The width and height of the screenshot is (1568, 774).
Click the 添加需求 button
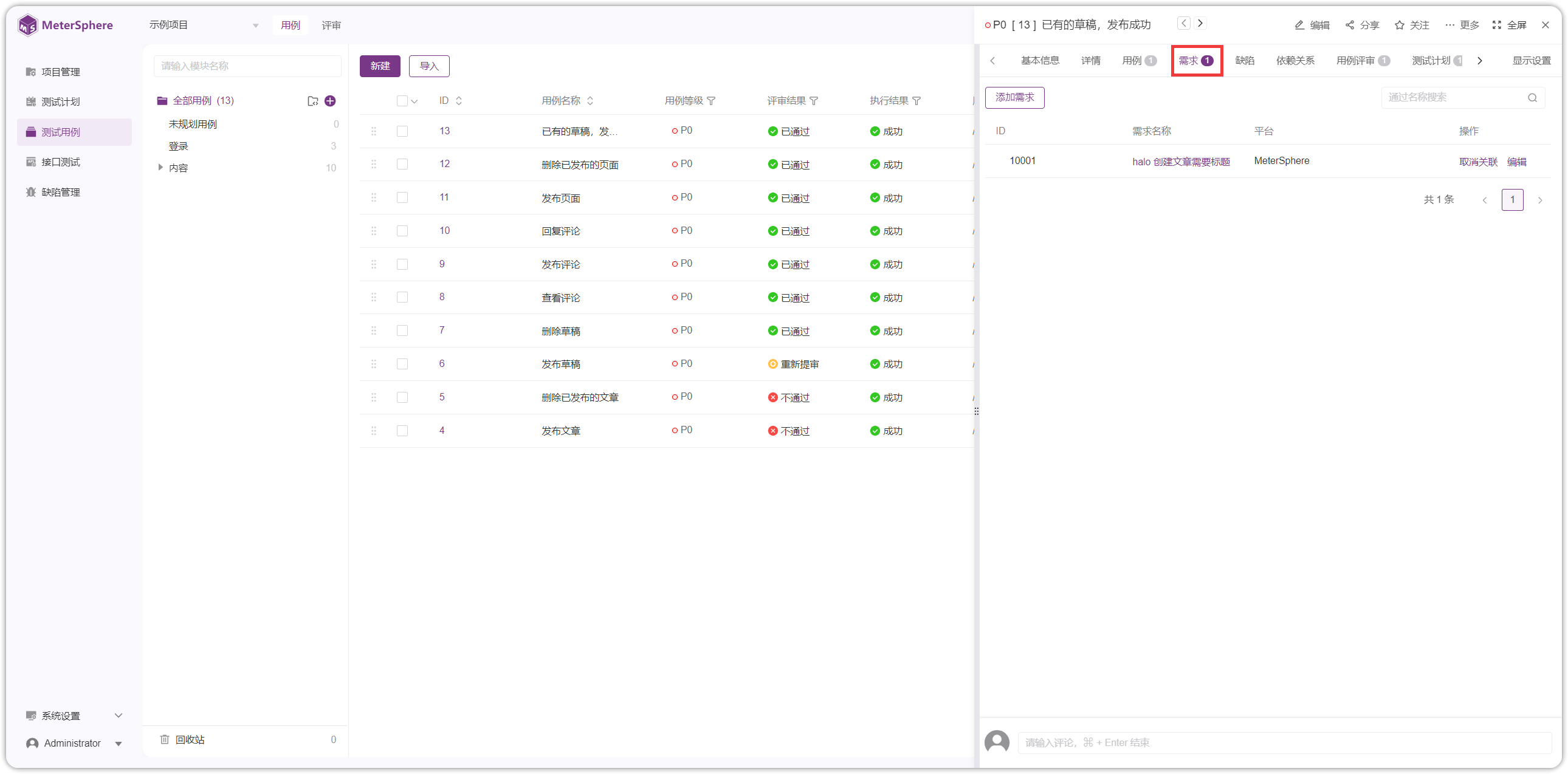[1015, 97]
